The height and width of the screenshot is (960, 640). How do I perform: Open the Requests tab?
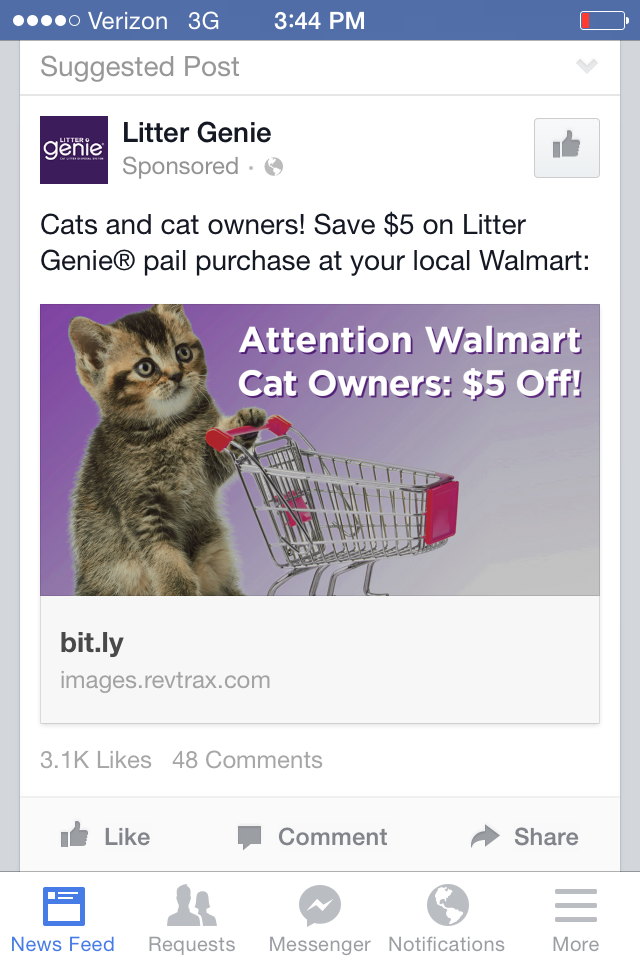tap(191, 919)
